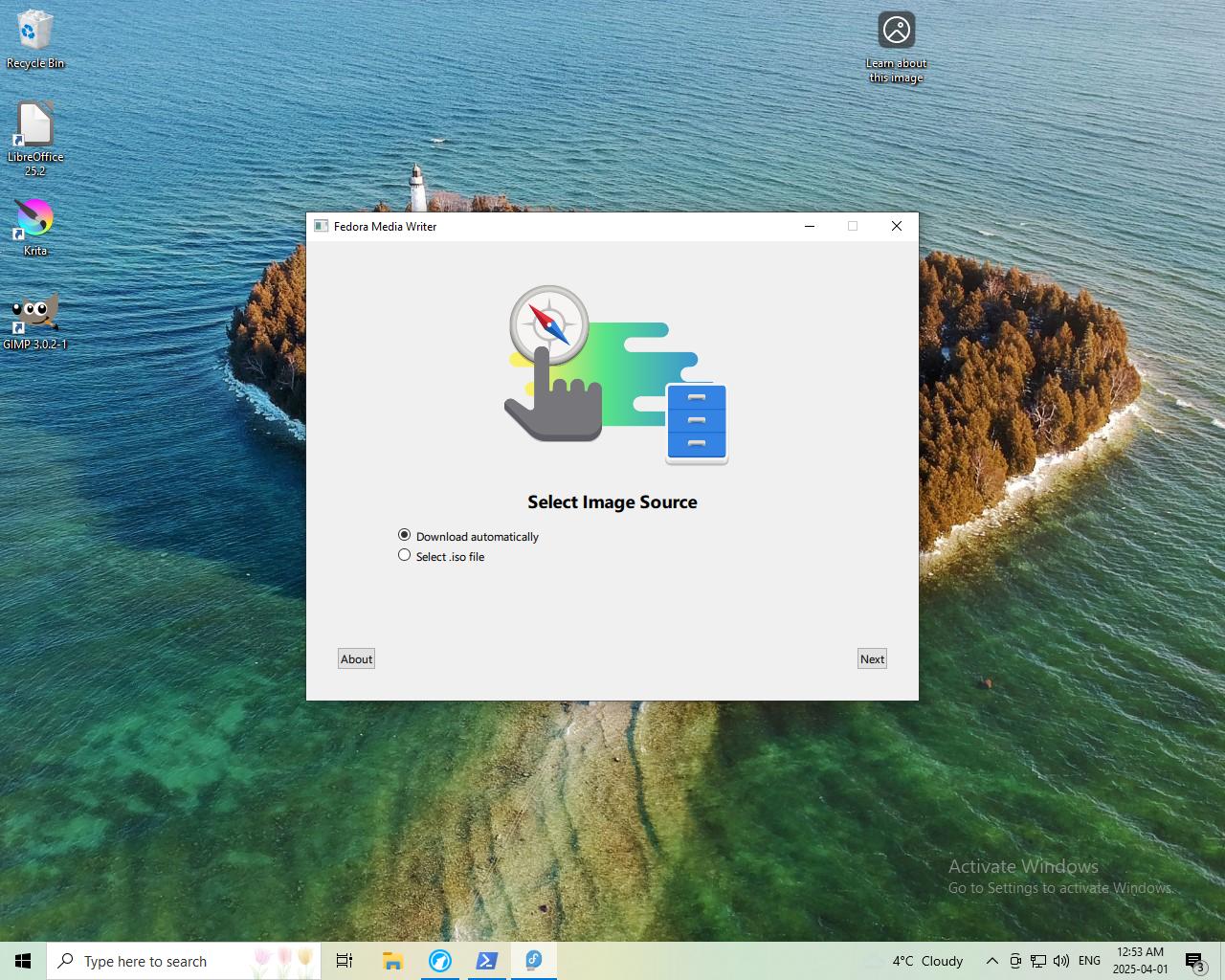
Task: Show hidden system tray icons
Action: click(992, 961)
